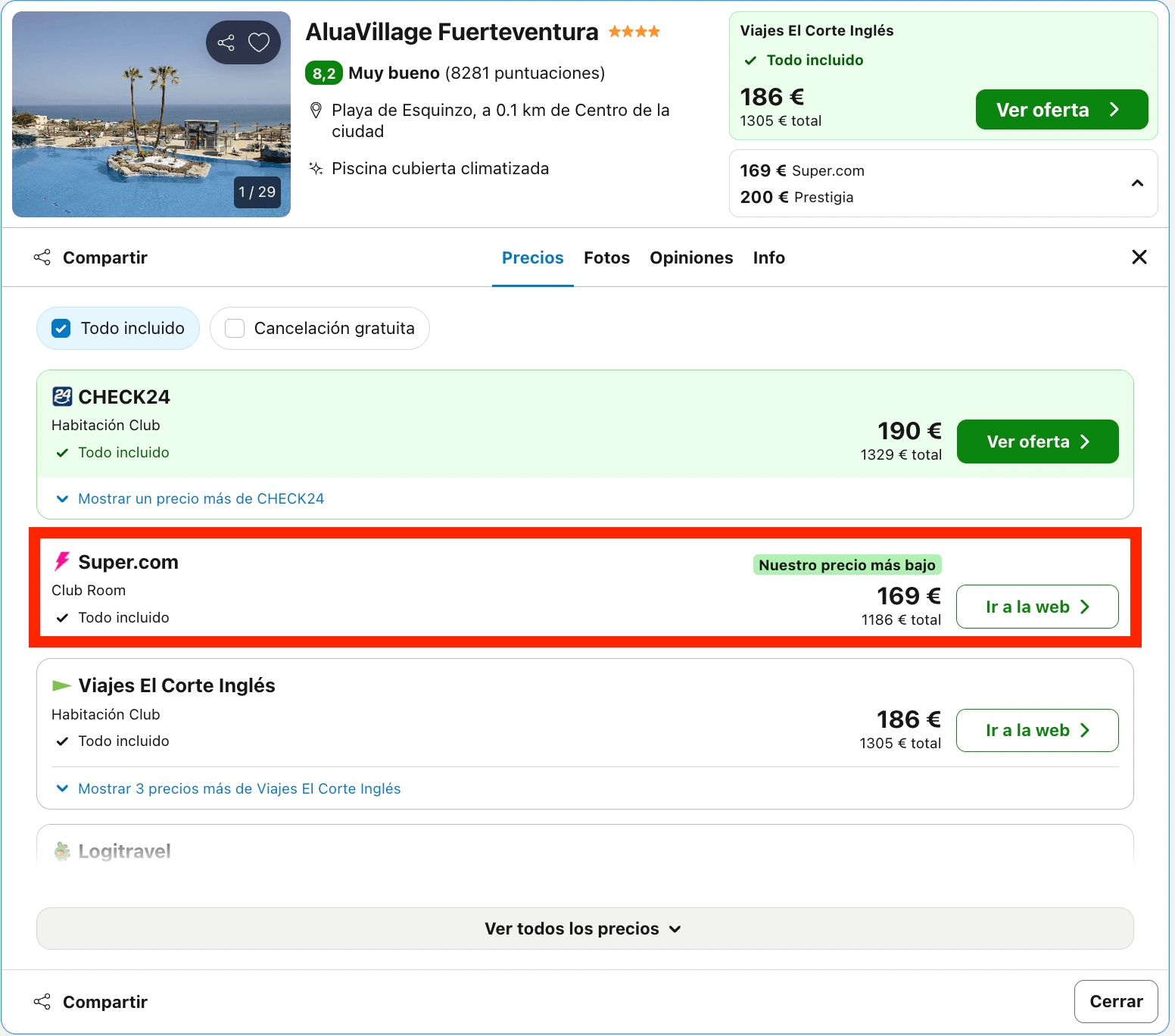This screenshot has width=1175, height=1036.
Task: Enable the Cancelación gratuita filter
Action: click(x=319, y=328)
